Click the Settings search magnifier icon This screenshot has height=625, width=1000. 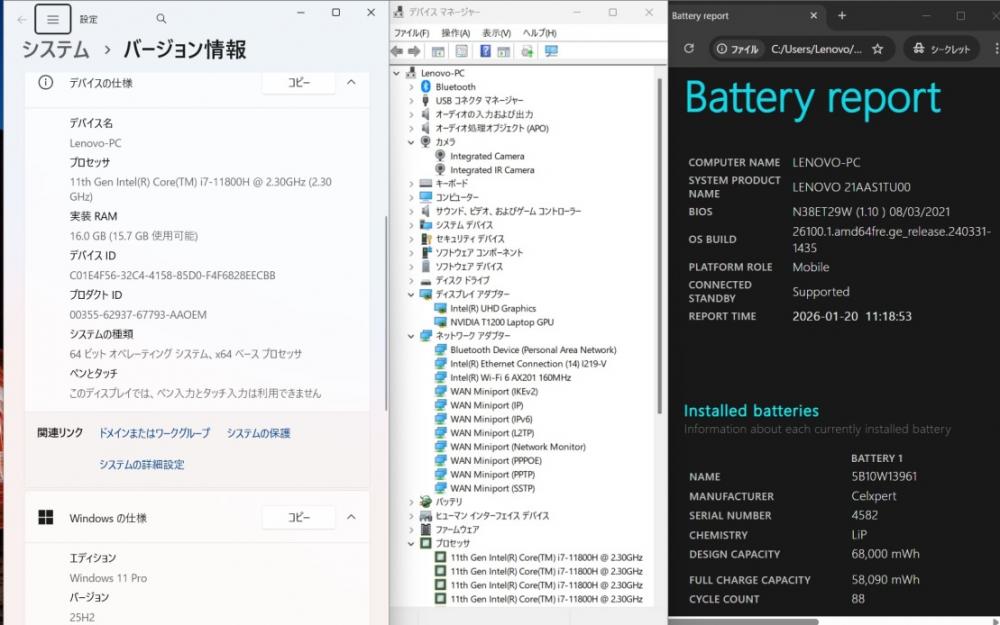click(161, 19)
